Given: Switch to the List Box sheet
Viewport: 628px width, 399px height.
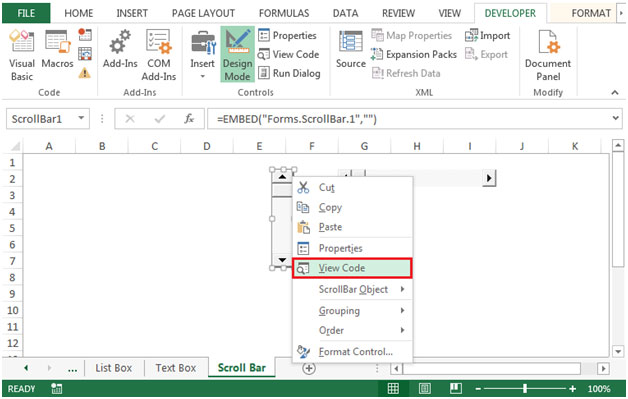Looking at the screenshot, I should [114, 368].
